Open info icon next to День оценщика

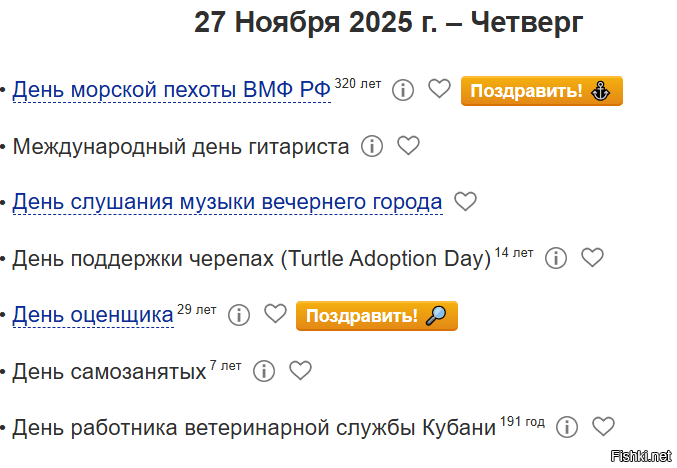(x=239, y=315)
